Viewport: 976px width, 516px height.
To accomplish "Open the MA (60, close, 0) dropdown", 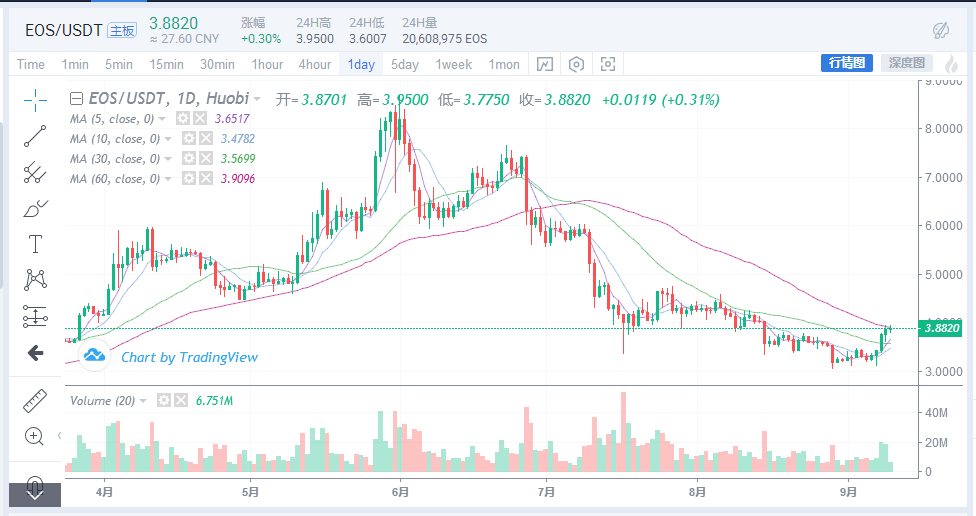I will pyautogui.click(x=168, y=179).
